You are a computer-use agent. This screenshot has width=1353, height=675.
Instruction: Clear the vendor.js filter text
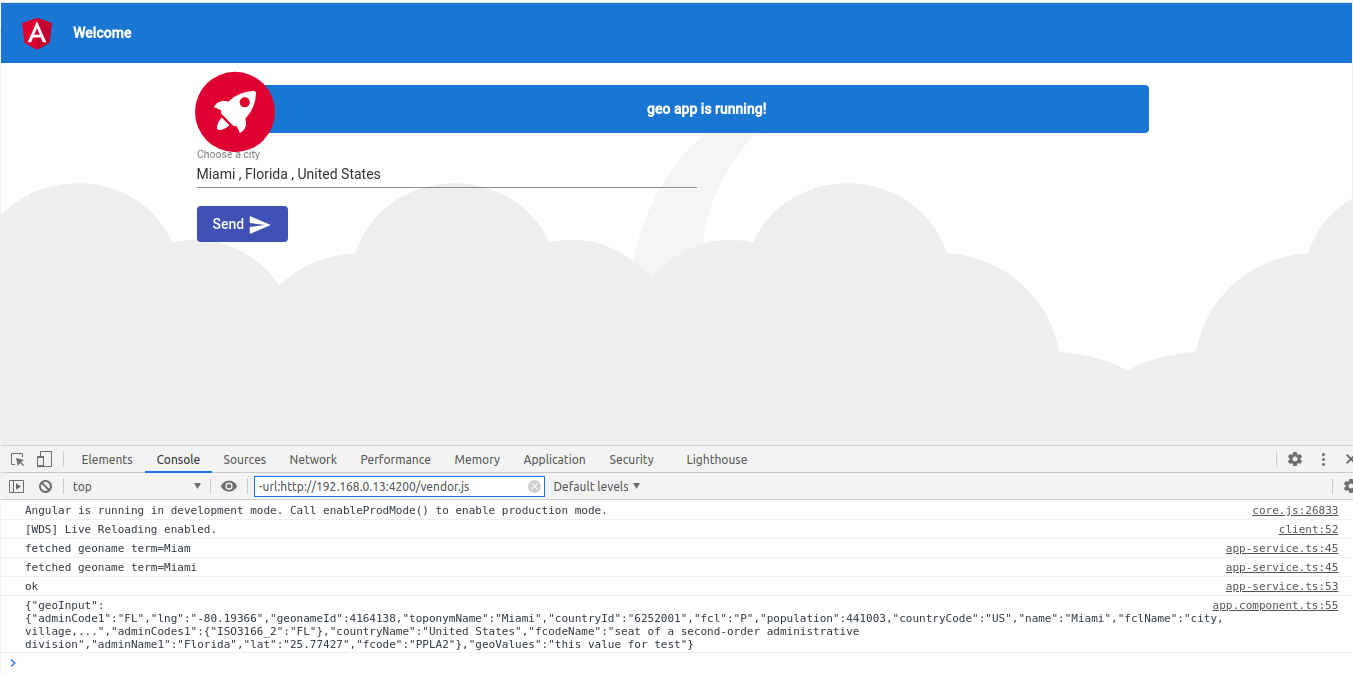tap(534, 486)
